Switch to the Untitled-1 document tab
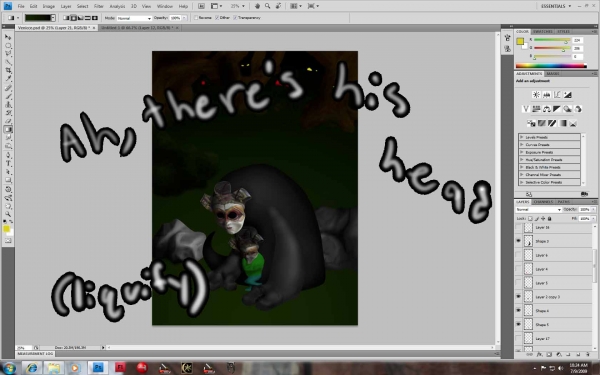This screenshot has width=600, height=375. [x=140, y=28]
